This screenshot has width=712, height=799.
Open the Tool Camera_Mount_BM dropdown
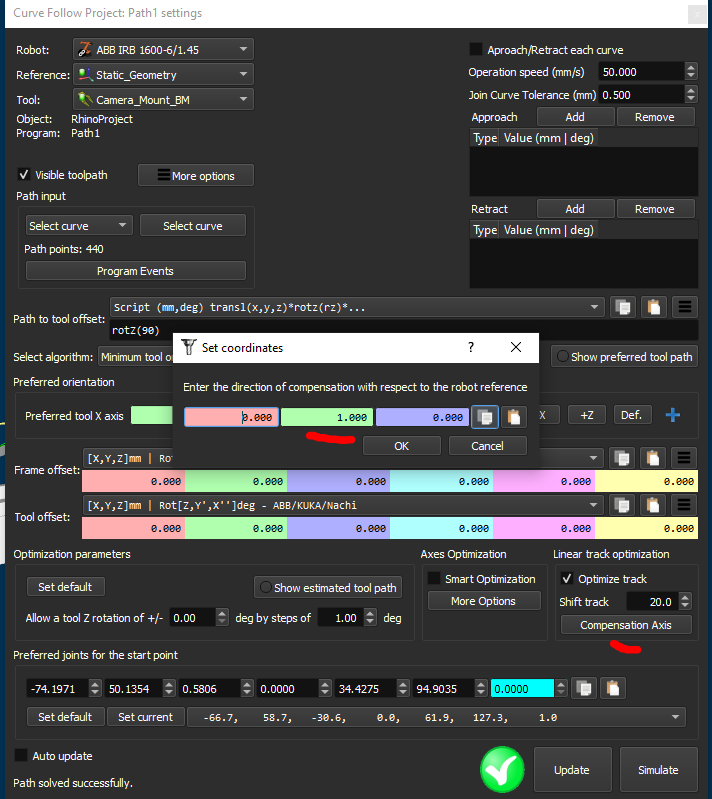[x=163, y=100]
